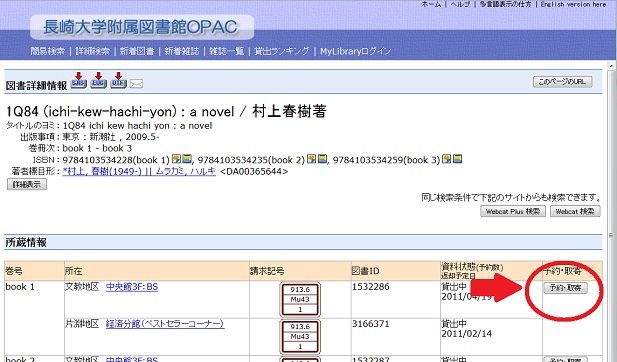Click the Webcat 検索 button

575,211
